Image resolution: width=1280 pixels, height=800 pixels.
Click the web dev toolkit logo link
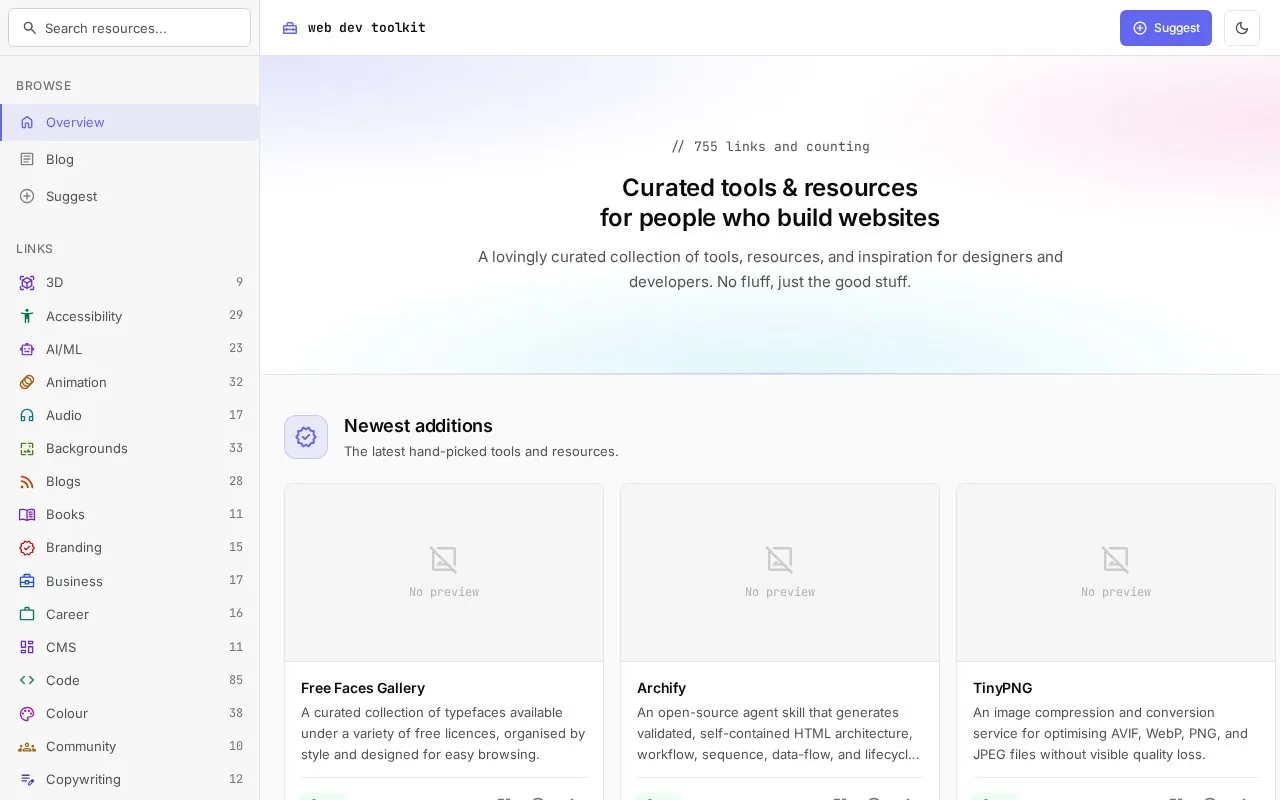pos(355,28)
